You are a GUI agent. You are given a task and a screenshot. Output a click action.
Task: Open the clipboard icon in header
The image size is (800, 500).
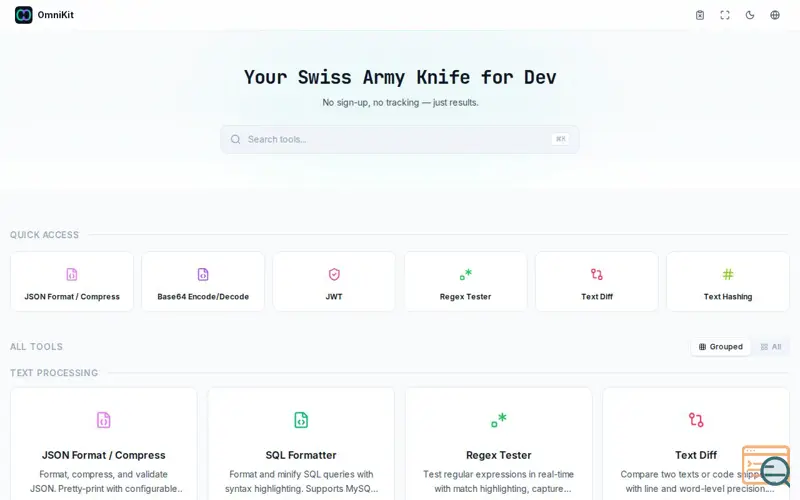click(700, 15)
